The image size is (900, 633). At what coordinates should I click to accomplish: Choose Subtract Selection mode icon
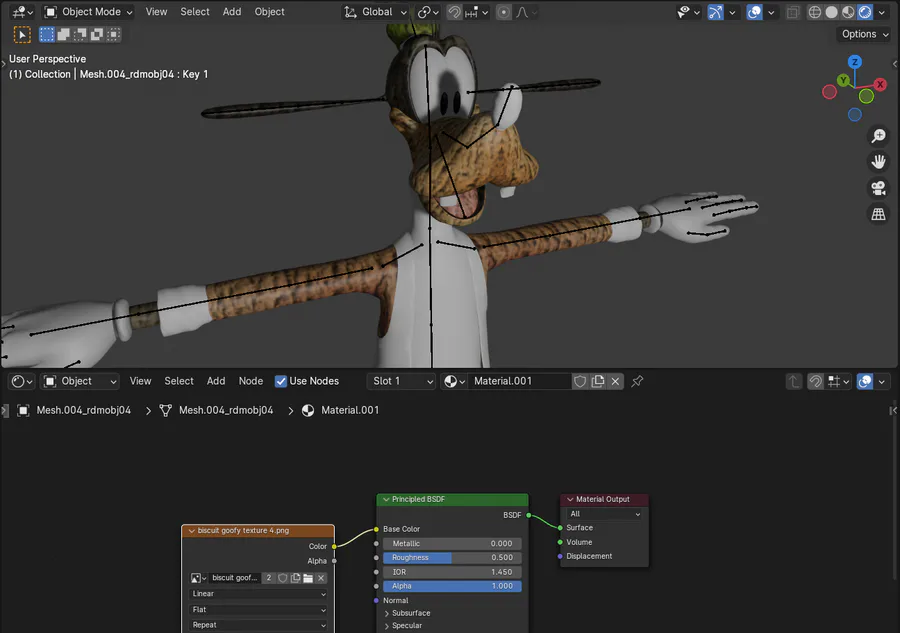(x=80, y=34)
